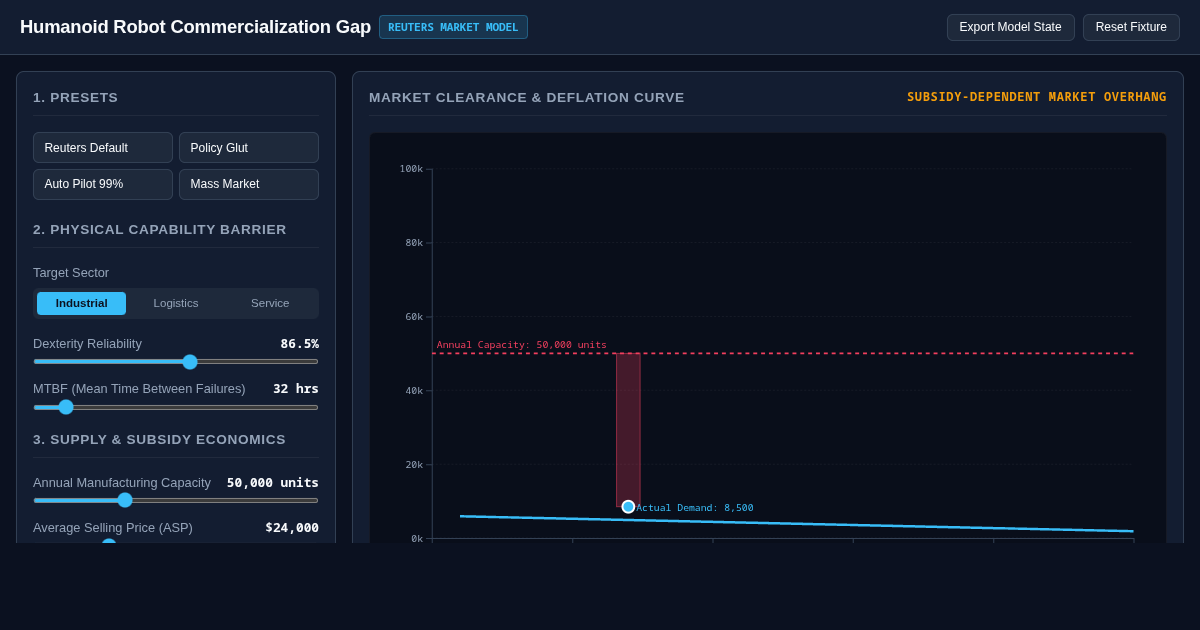Click the '32 hrs' MTBF value
Image resolution: width=1200 pixels, height=630 pixels.
point(296,388)
